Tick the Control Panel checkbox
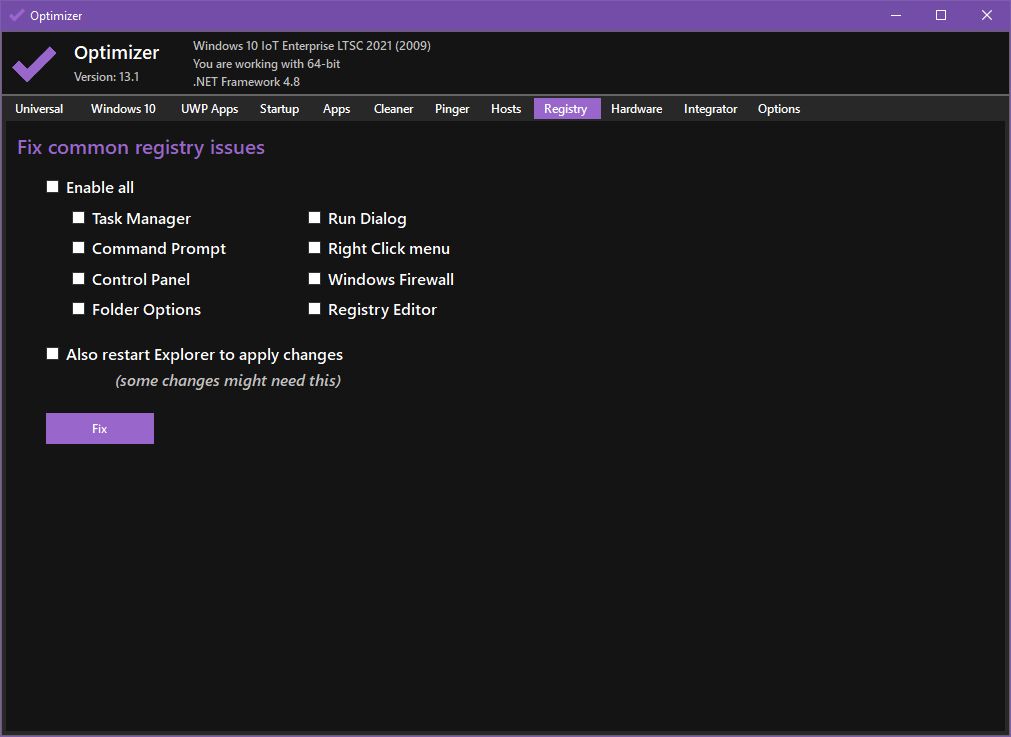 pos(79,279)
